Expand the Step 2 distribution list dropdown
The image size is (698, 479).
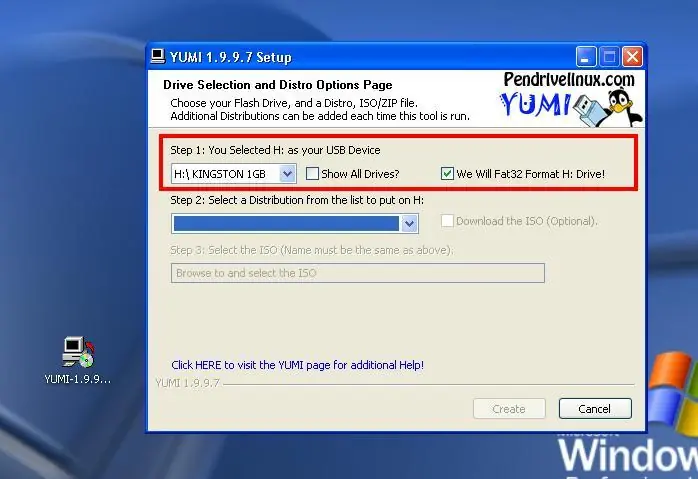tap(409, 223)
